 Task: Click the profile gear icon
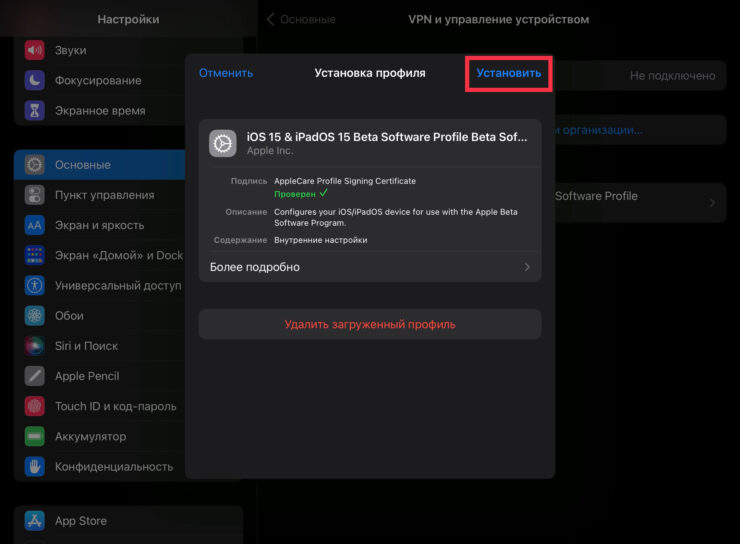click(223, 143)
